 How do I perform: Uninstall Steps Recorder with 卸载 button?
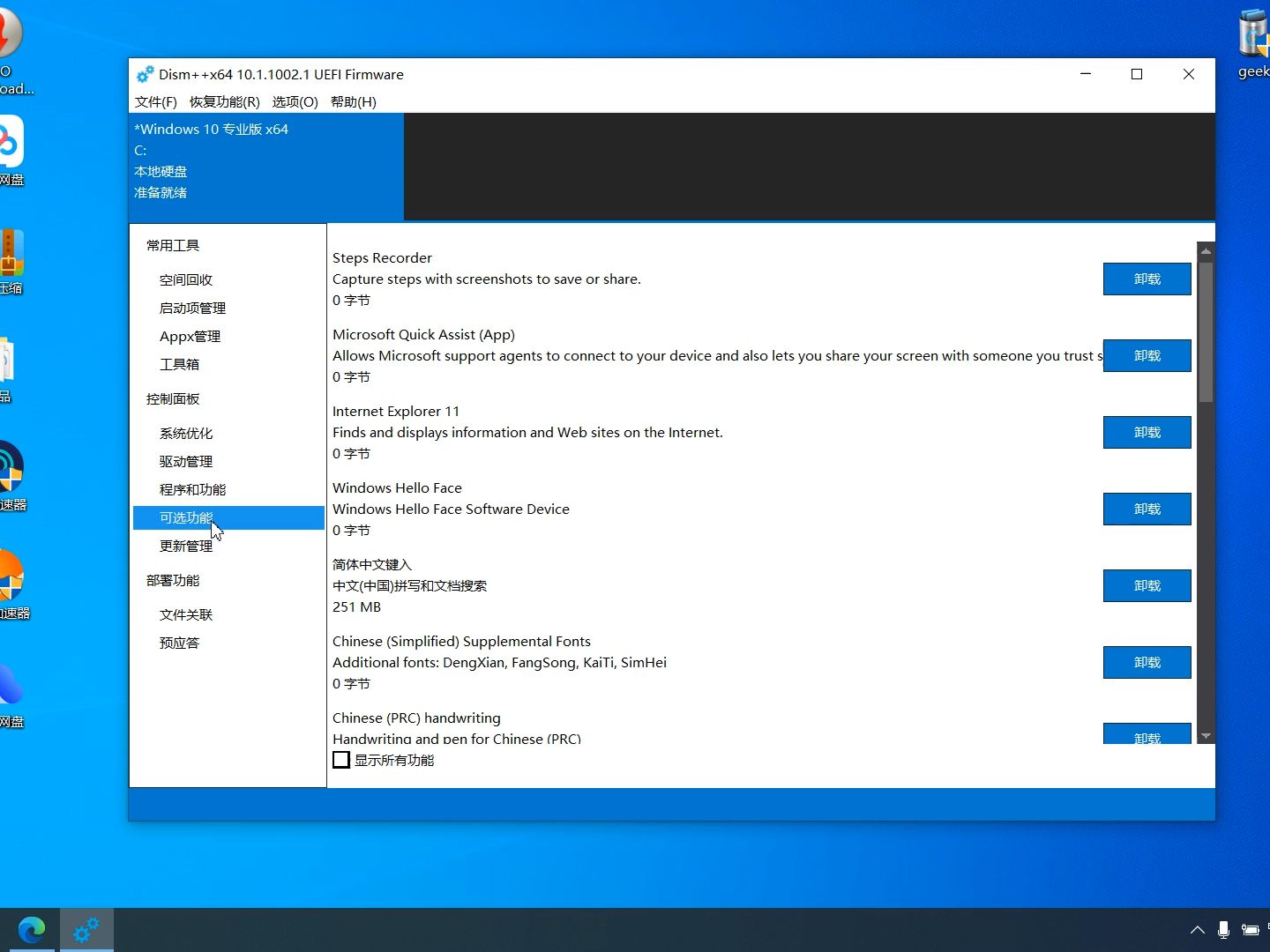pos(1147,279)
